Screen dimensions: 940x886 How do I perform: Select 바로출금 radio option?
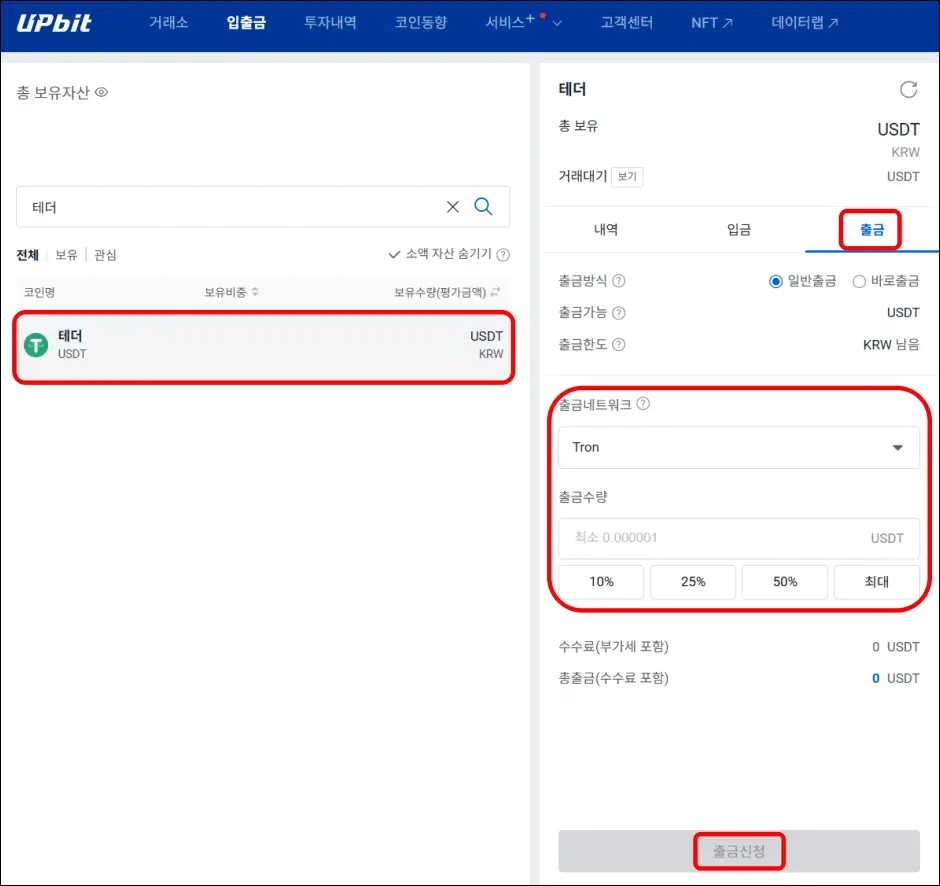tap(858, 281)
